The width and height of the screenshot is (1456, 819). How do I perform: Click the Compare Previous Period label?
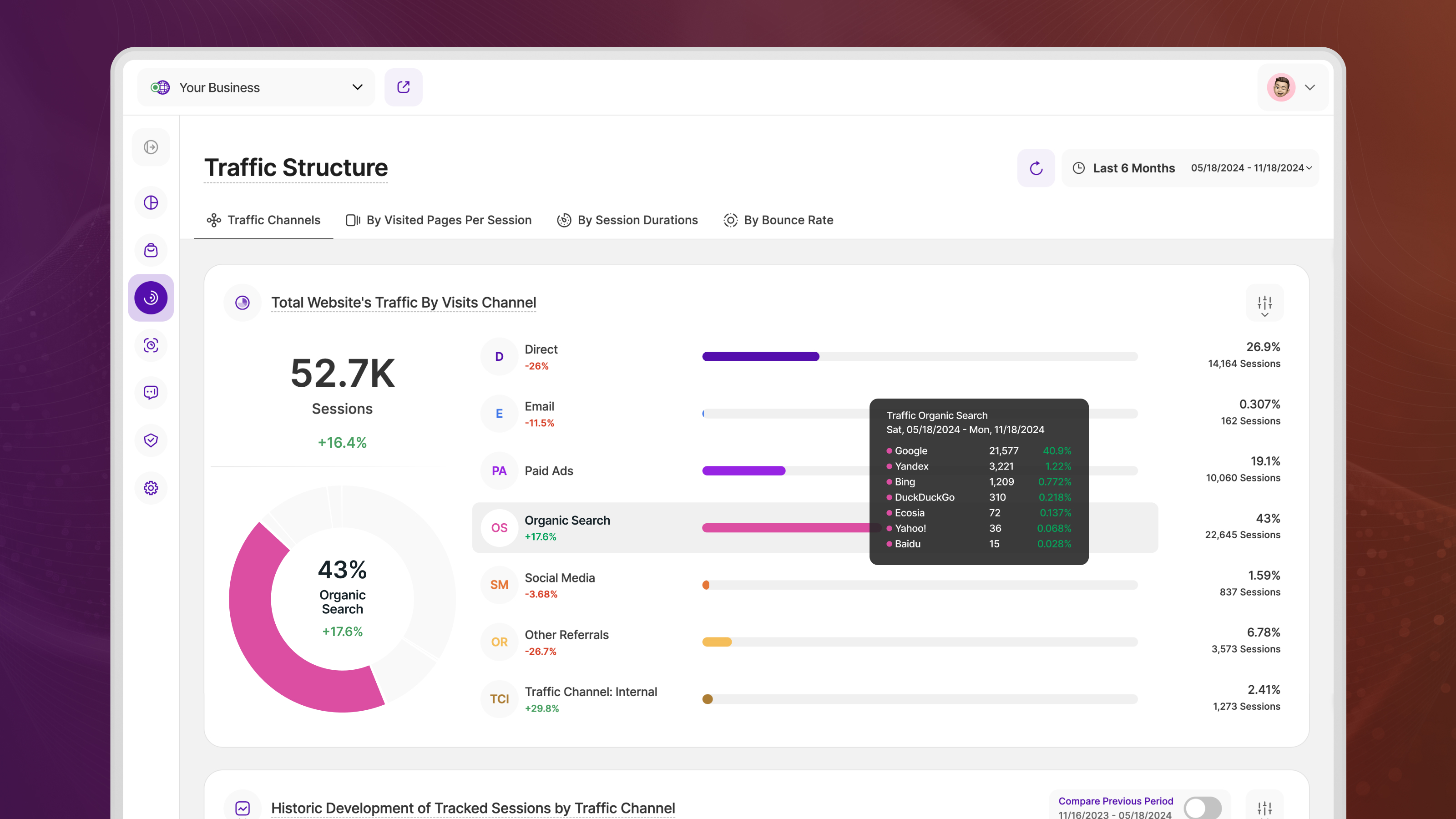[1116, 801]
